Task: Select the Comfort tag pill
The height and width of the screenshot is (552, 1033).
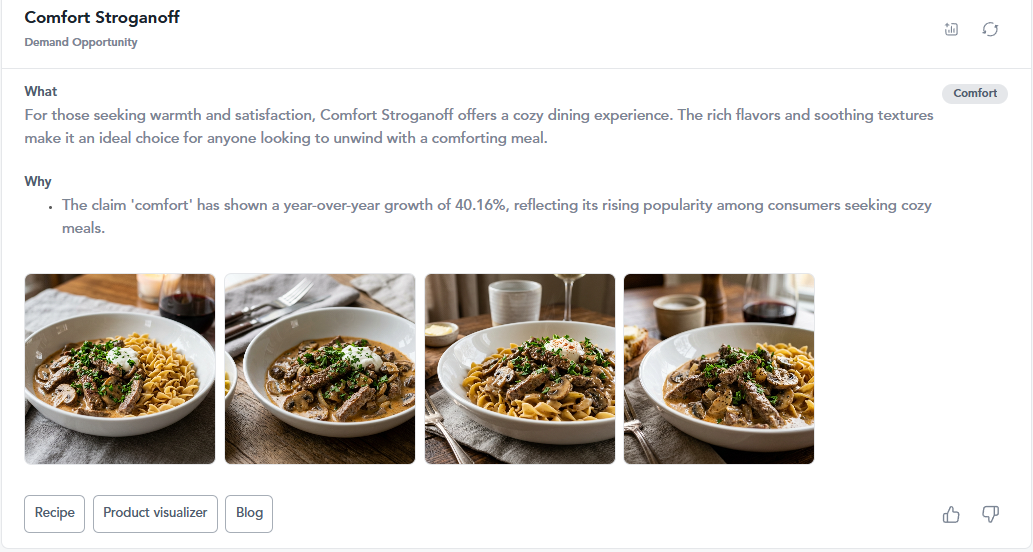Action: [x=974, y=93]
